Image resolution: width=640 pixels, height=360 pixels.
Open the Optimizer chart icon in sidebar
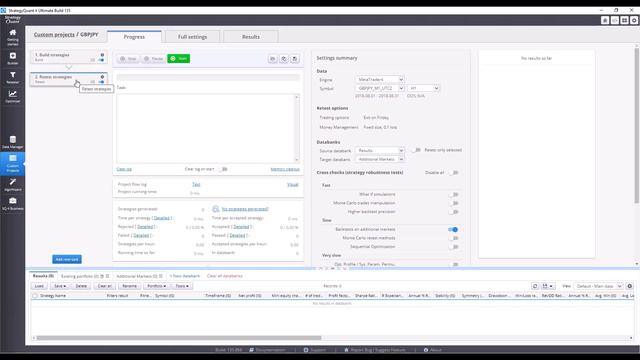13,96
